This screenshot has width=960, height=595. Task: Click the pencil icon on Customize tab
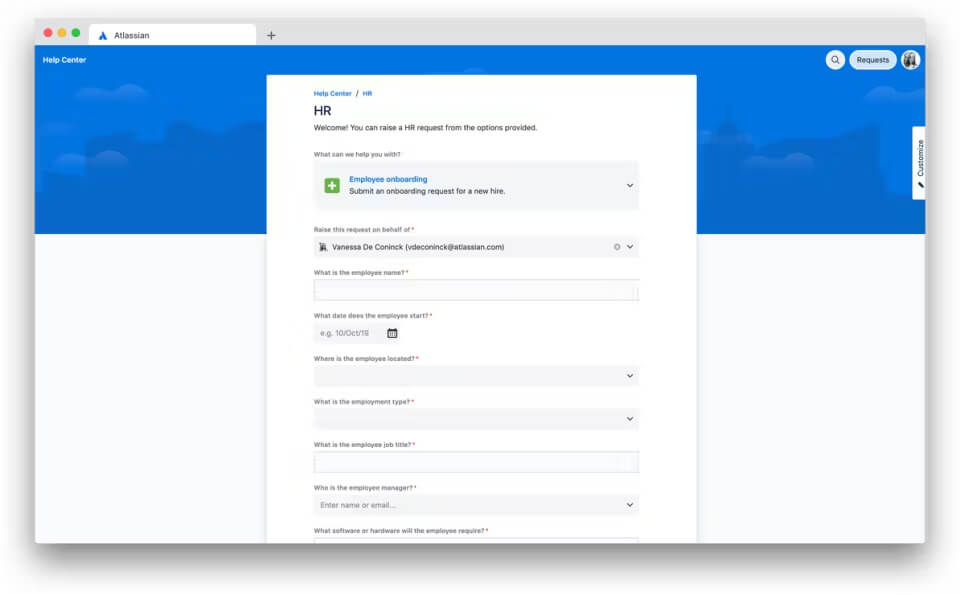pos(920,185)
